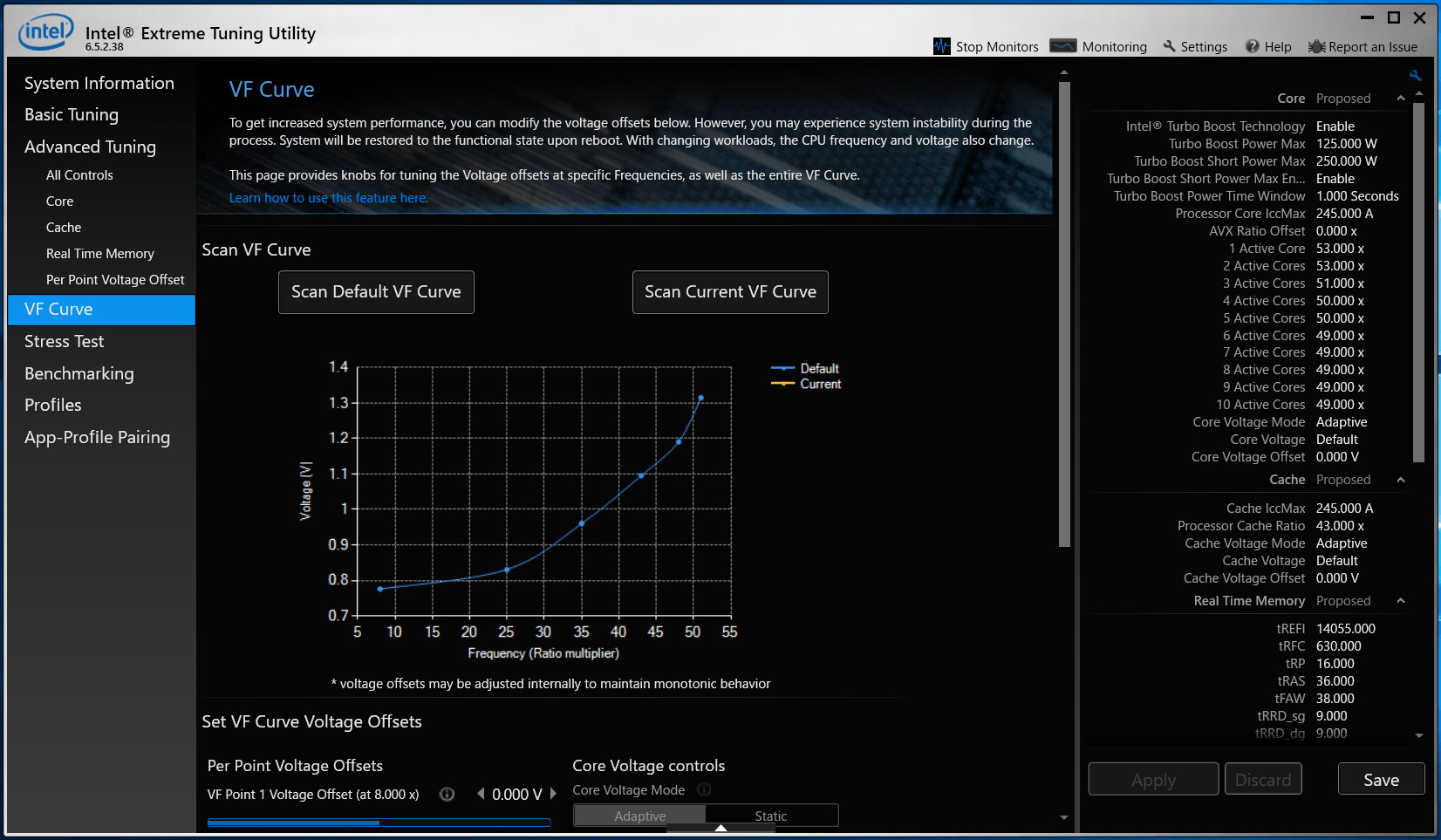1441x840 pixels.
Task: Select Core under Advanced Tuning
Action: click(59, 201)
